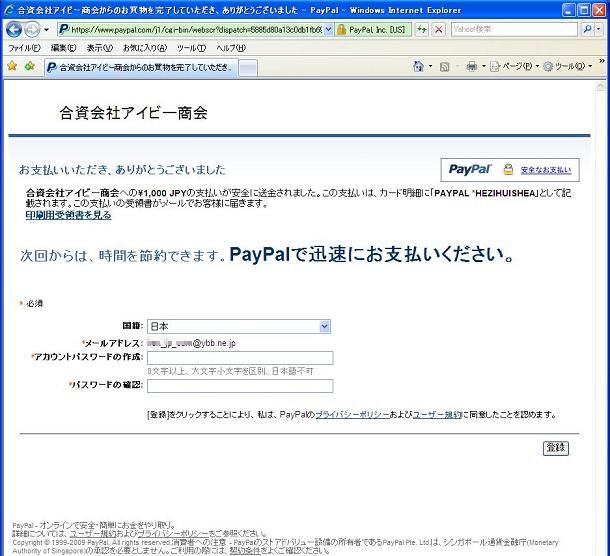Click the Yahoo! search box
610x556 pixels.
click(514, 30)
